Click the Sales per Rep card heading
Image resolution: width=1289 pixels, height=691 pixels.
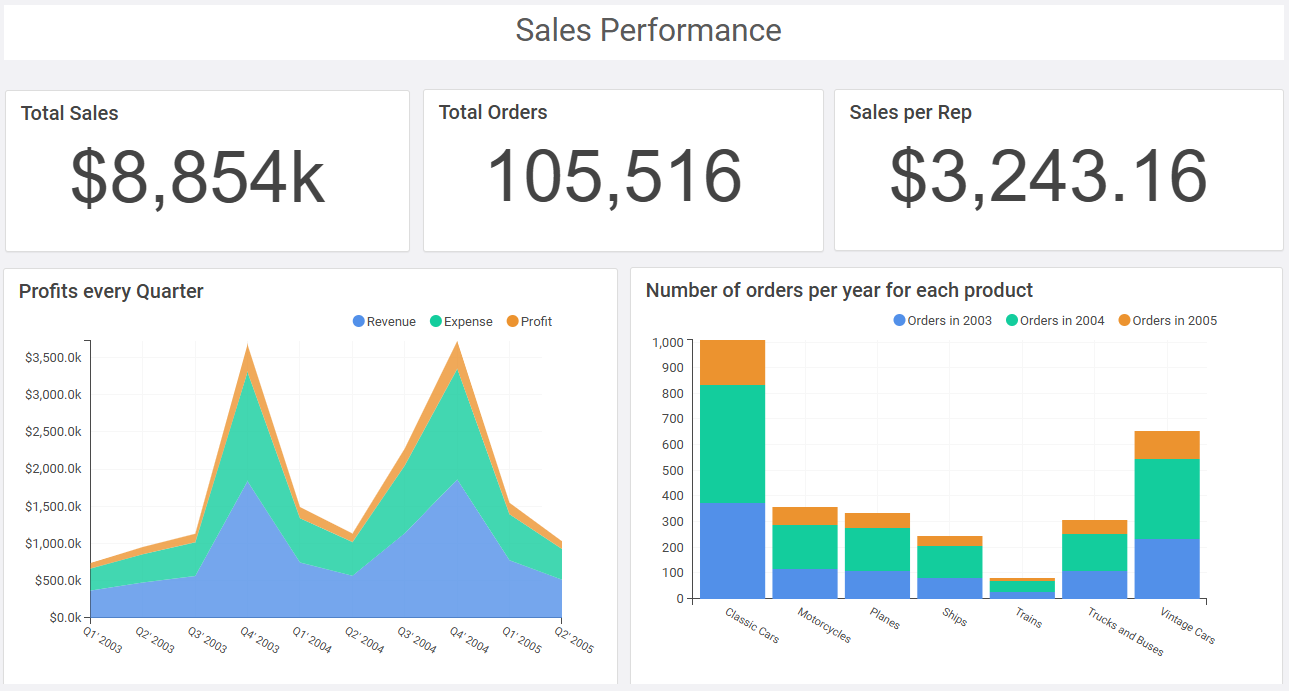tap(910, 113)
